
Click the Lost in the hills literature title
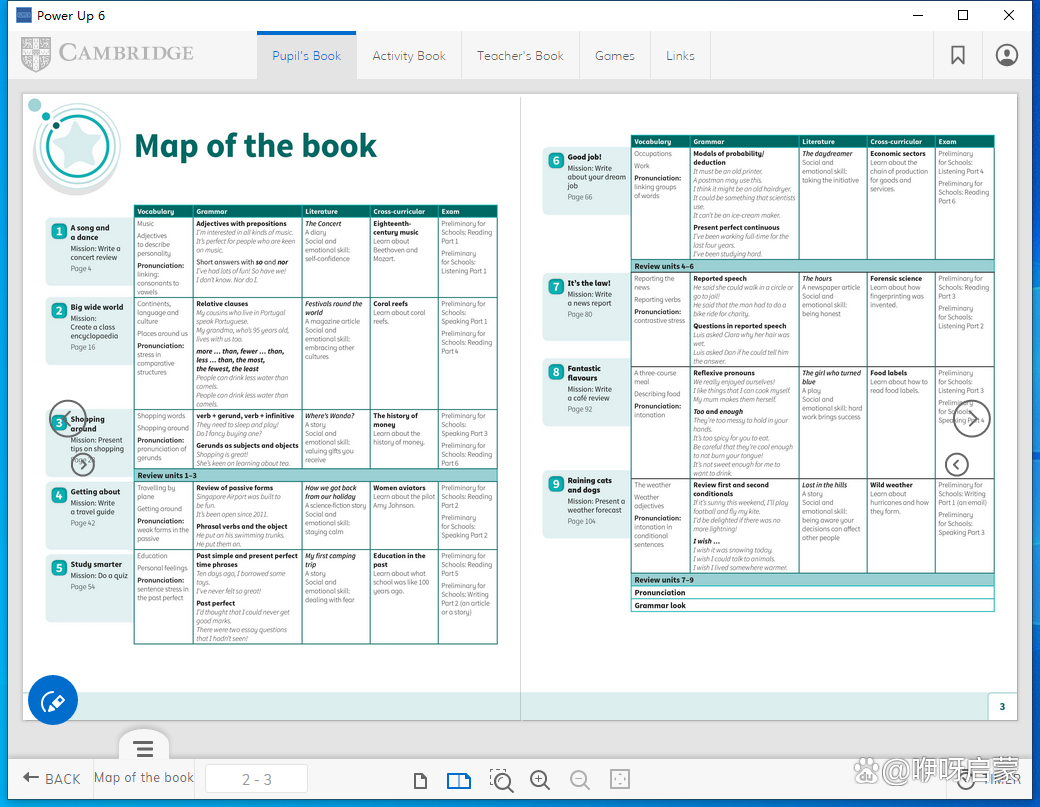point(824,485)
